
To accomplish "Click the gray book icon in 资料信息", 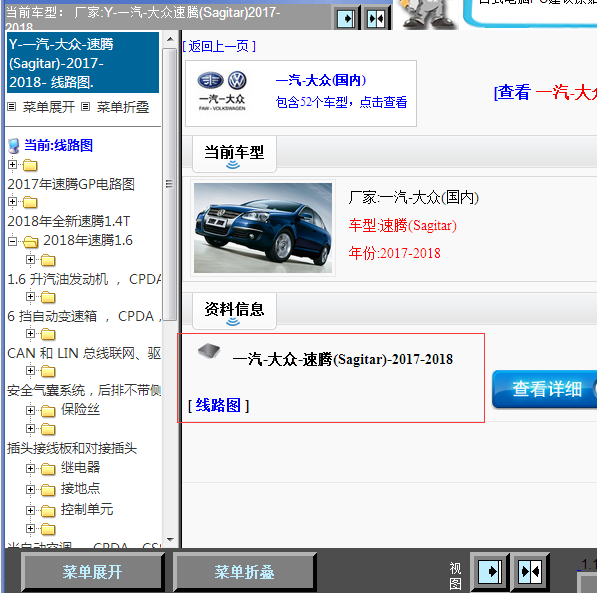I will (209, 351).
